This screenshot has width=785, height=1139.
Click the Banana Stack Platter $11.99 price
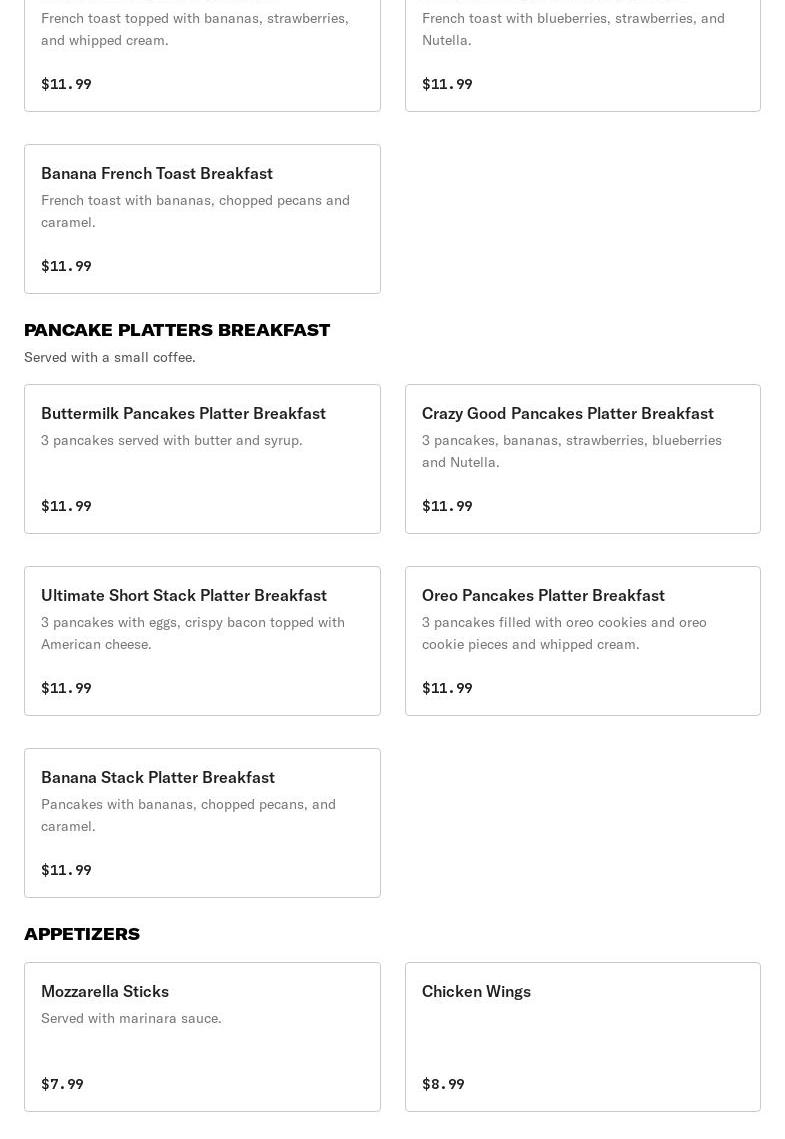click(66, 870)
